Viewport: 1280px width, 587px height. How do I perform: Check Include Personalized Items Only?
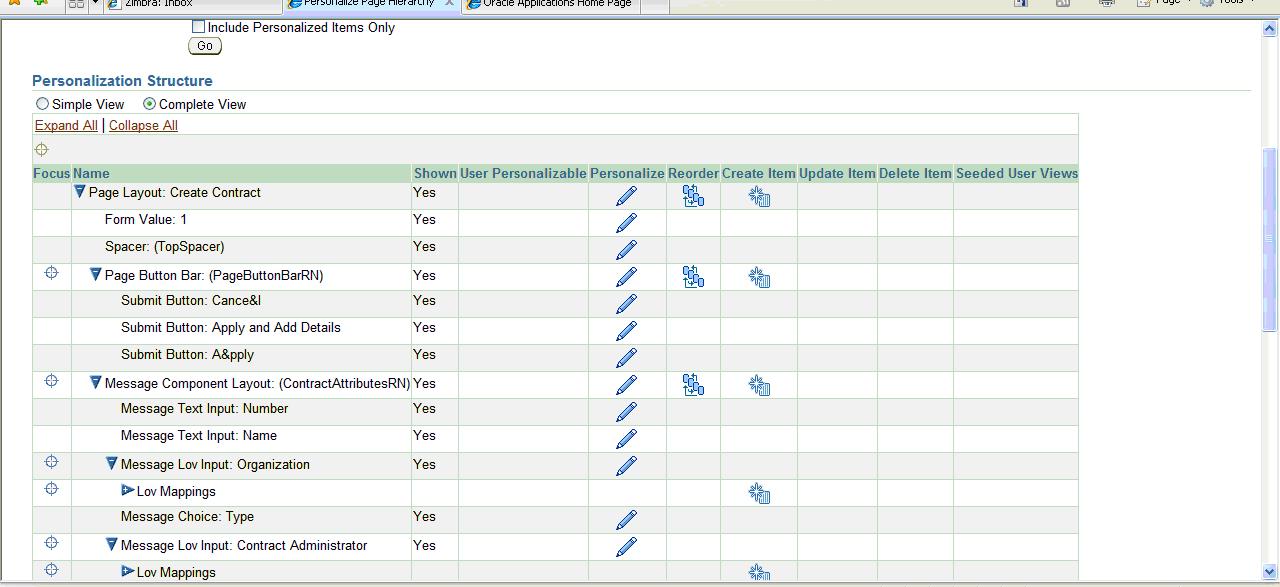pos(198,27)
